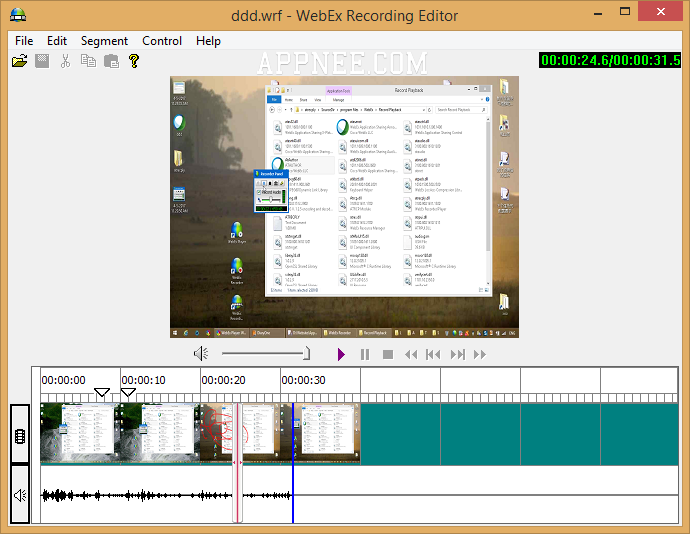Image resolution: width=690 pixels, height=534 pixels.
Task: Minimize the WebEx Recording Editor window
Action: 598,13
